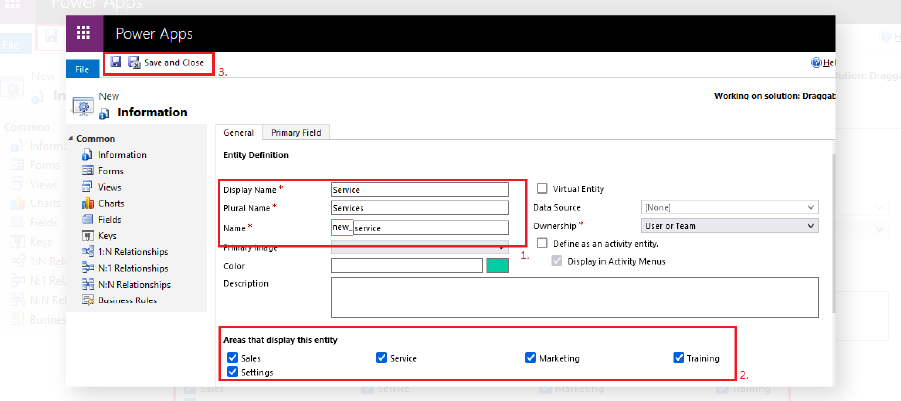Open N:1 Relationships item

click(x=133, y=268)
